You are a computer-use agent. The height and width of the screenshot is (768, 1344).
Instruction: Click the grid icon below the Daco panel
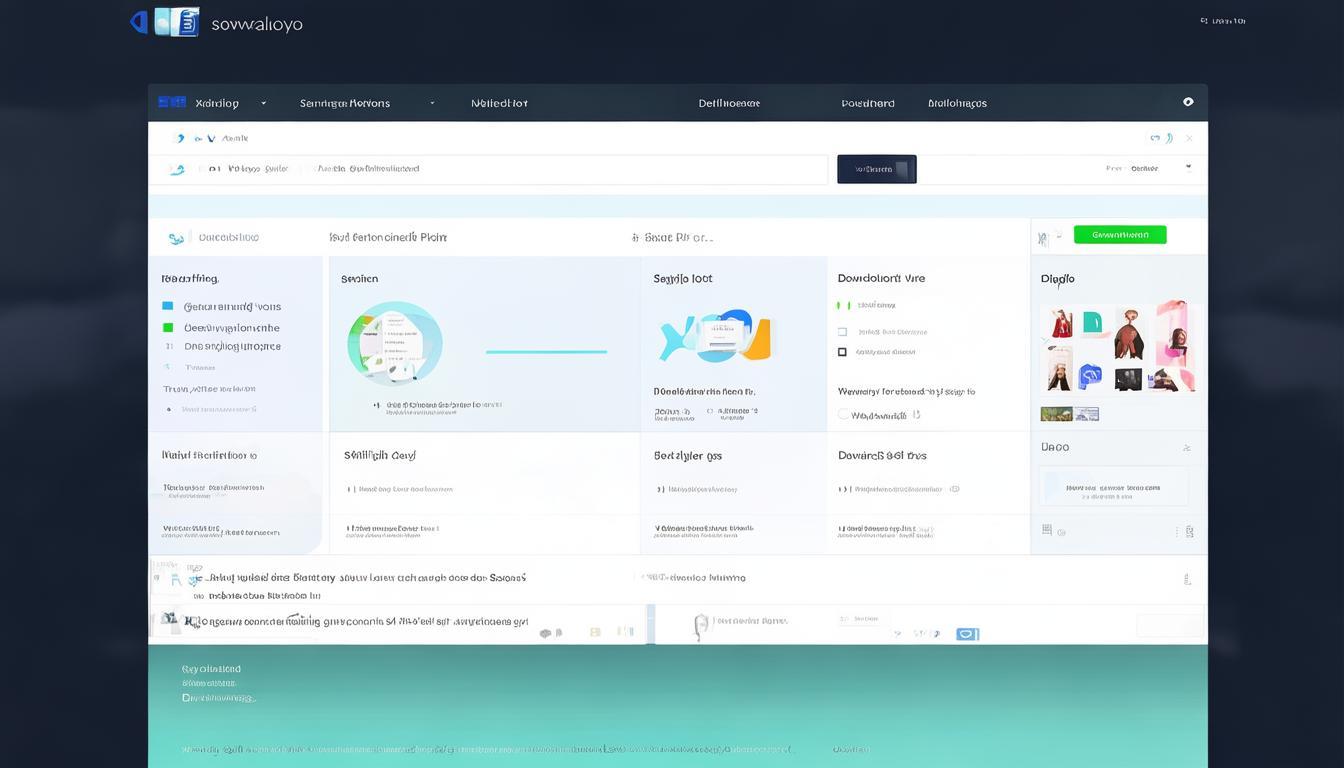[x=1047, y=530]
